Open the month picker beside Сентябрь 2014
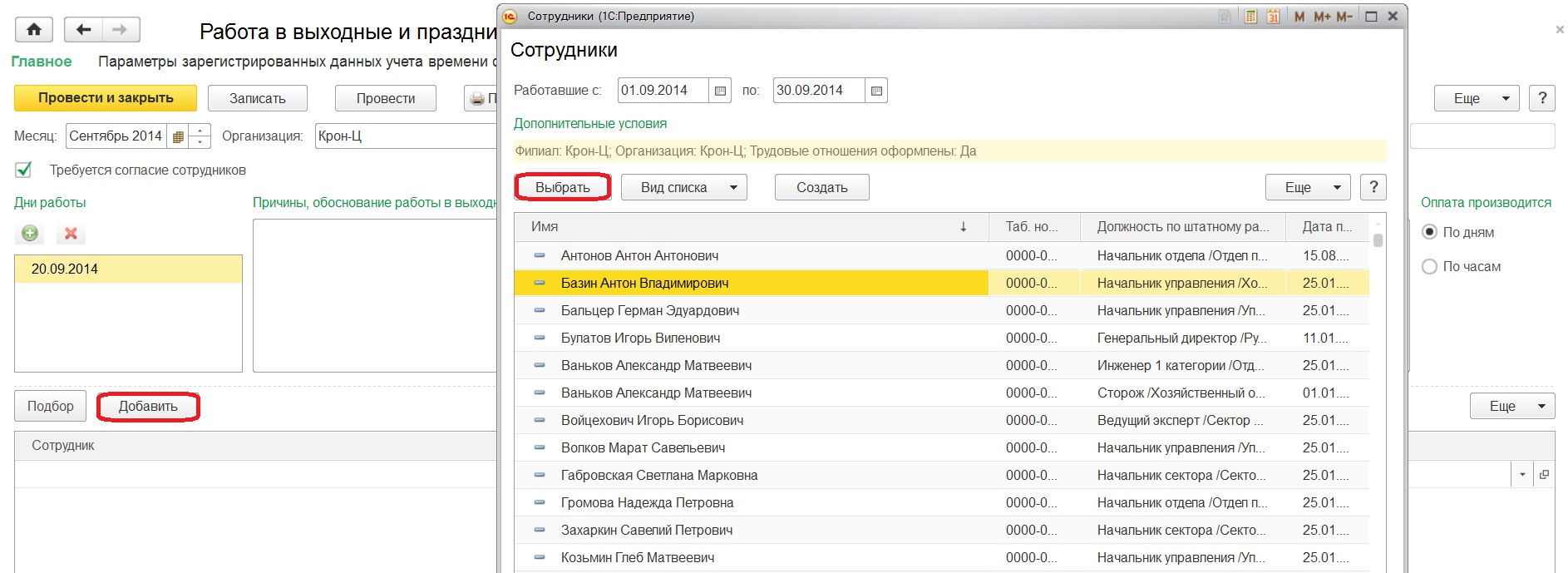Screen dimensions: 1568x573 [178, 136]
